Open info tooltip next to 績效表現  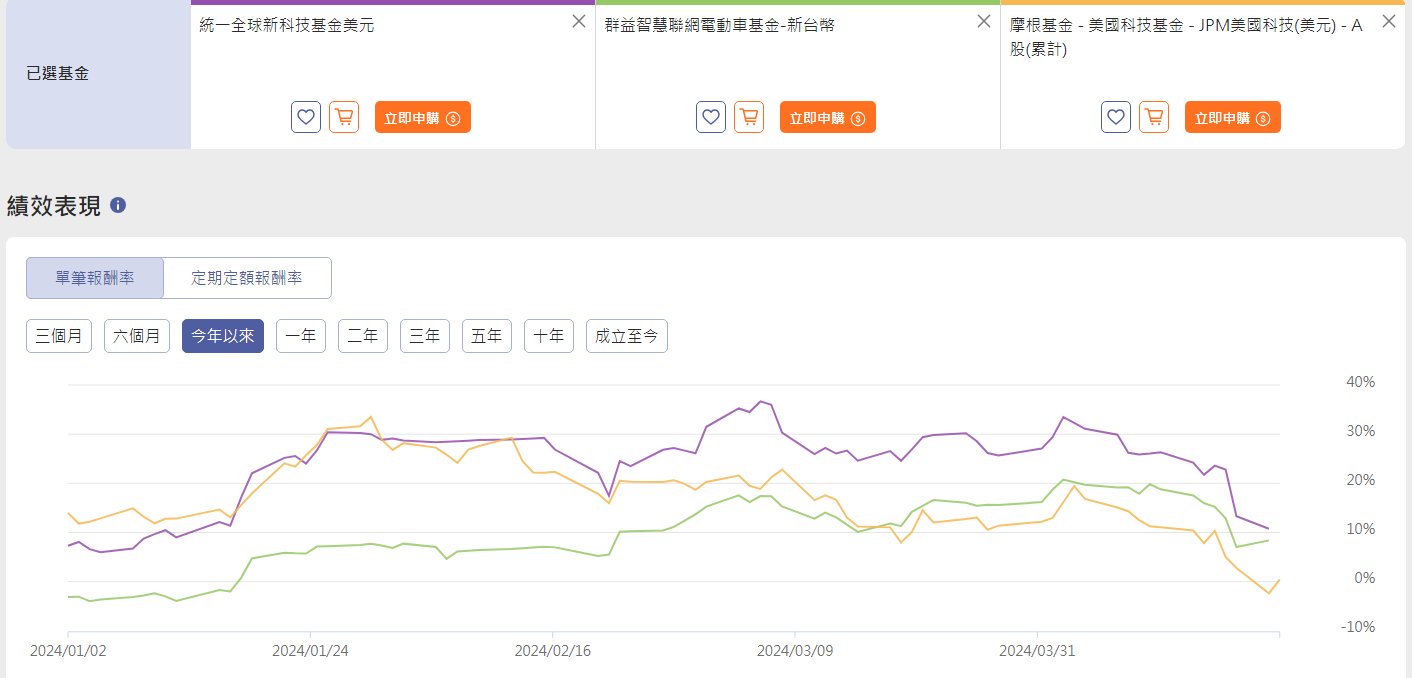pyautogui.click(x=118, y=205)
